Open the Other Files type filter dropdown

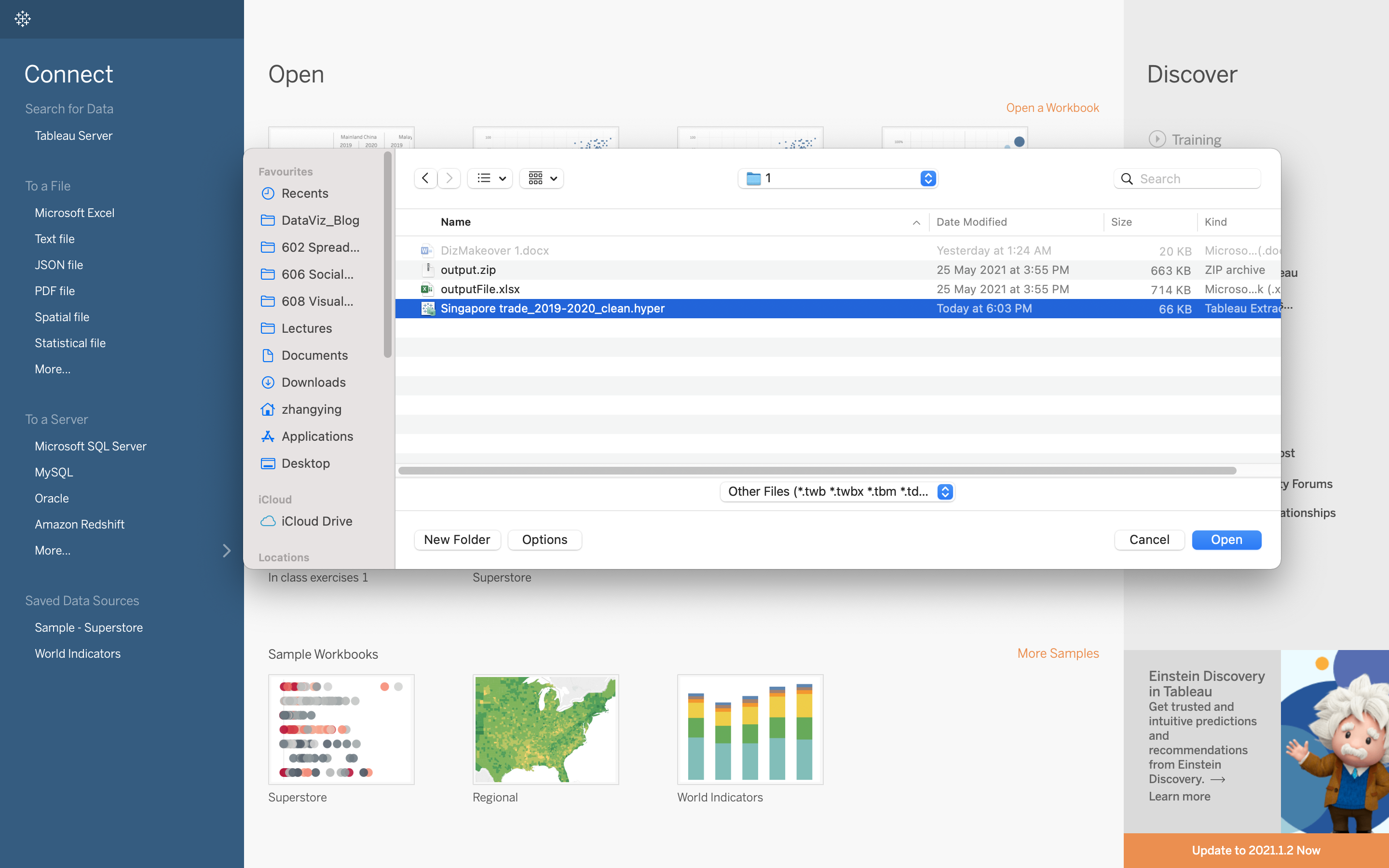(837, 492)
